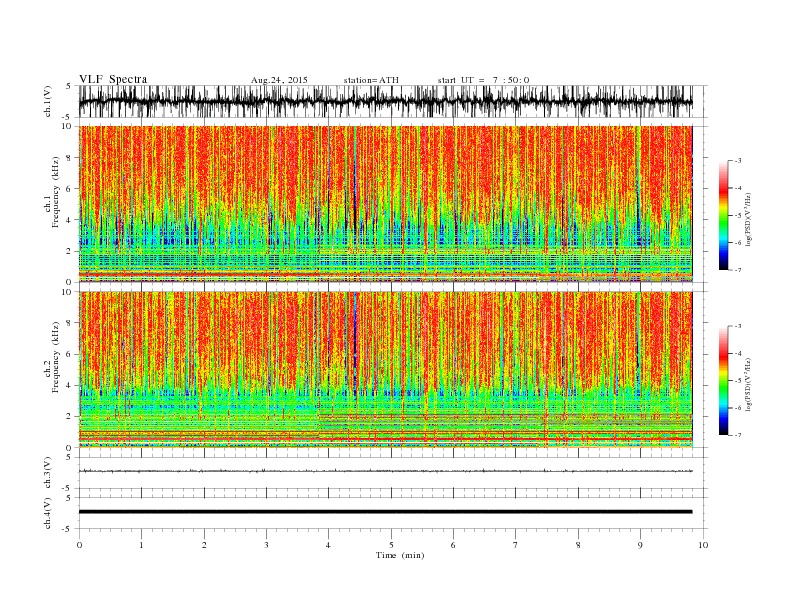Click the ch.2 'Frequency (kHz)' axis label
This screenshot has width=792, height=612.
(55, 356)
